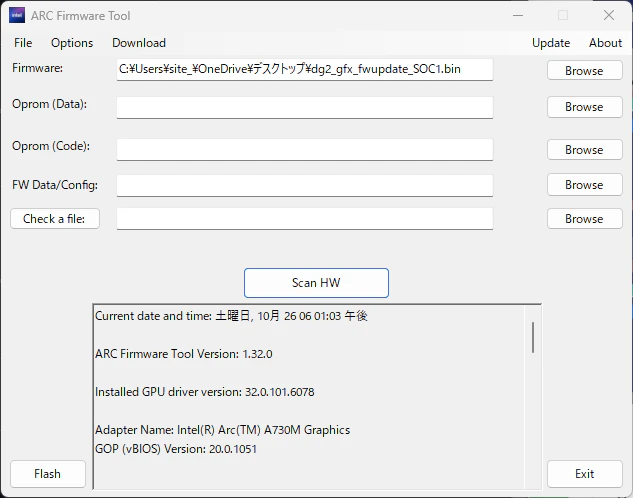Click the ARC Firmware Tool Version line
The width and height of the screenshot is (633, 498).
pos(184,354)
